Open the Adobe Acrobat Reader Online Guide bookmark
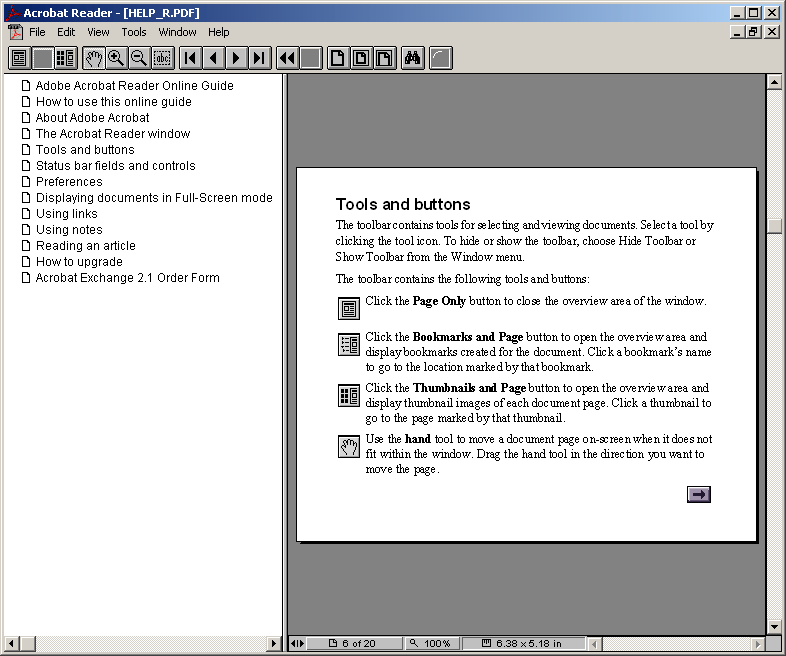This screenshot has width=786, height=656. [134, 86]
